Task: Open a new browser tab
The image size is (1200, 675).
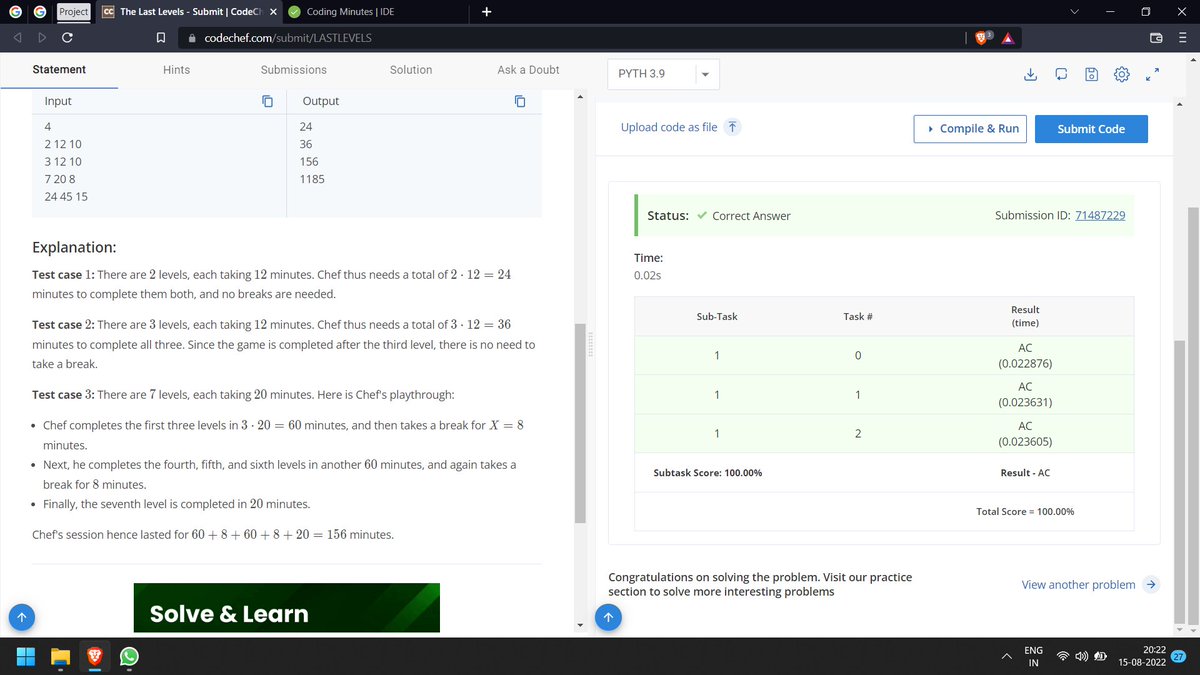Action: pyautogui.click(x=486, y=12)
